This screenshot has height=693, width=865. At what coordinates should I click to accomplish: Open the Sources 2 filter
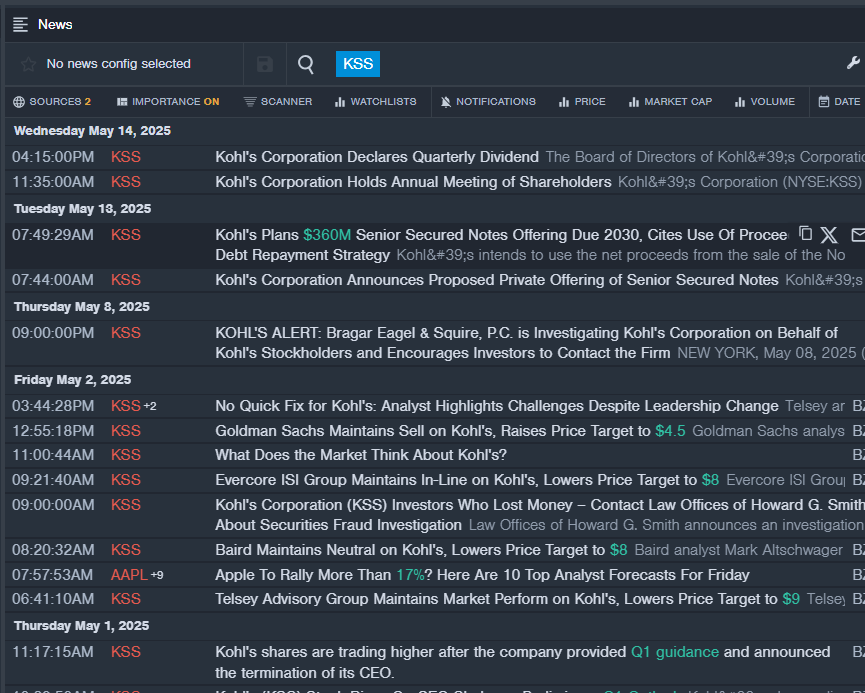tap(52, 102)
